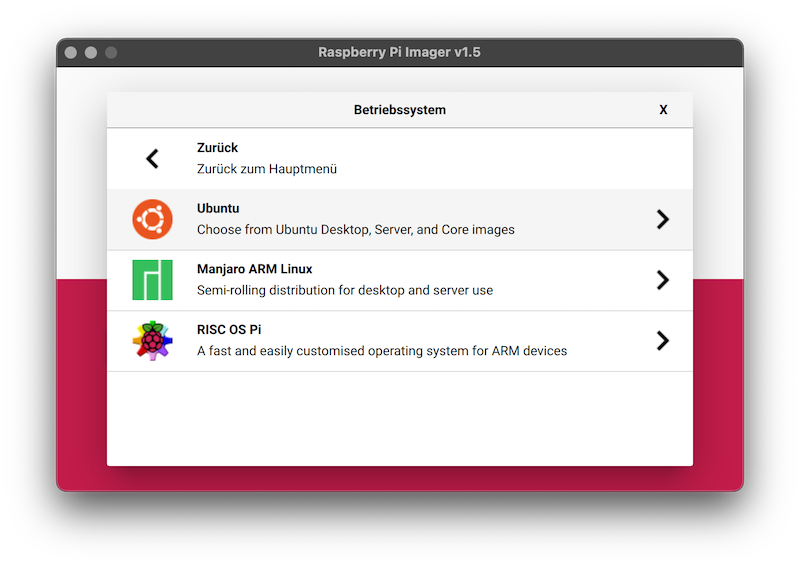Click the Raspberry Pi Imager v1.5 title
Viewport: 800px width, 566px height.
tap(399, 52)
